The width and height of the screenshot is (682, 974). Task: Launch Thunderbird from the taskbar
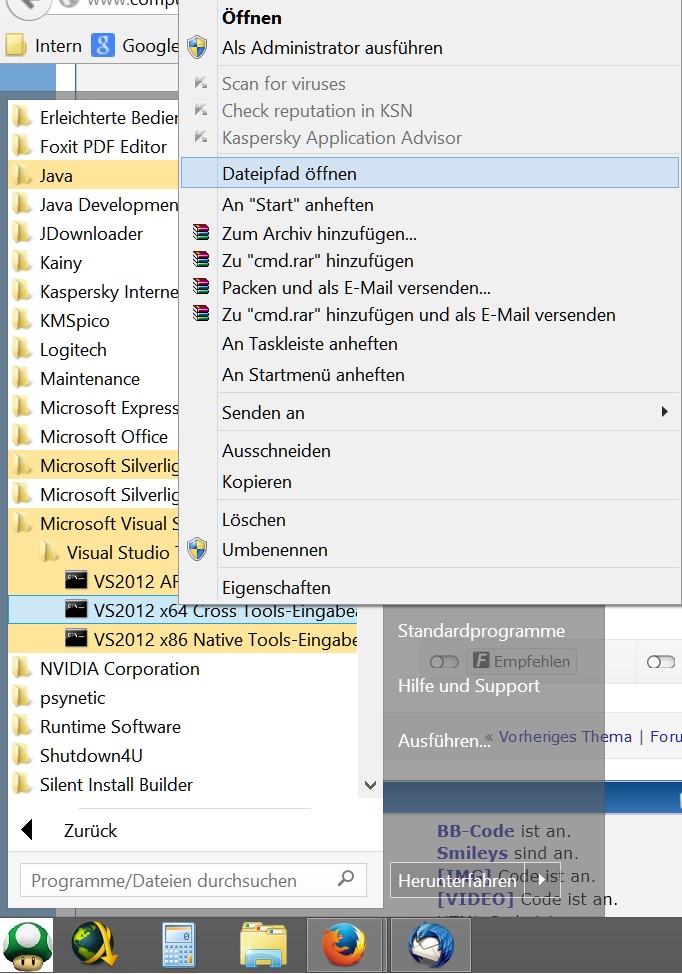[x=430, y=945]
